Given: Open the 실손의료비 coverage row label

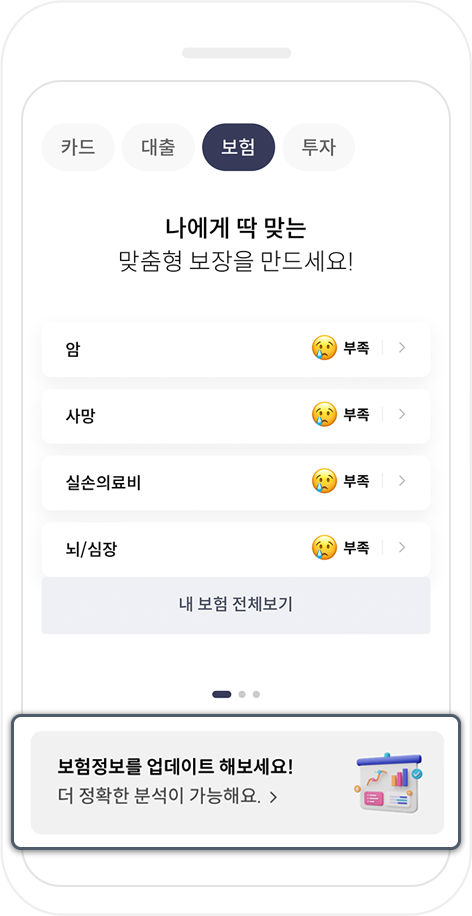Looking at the screenshot, I should click(103, 483).
